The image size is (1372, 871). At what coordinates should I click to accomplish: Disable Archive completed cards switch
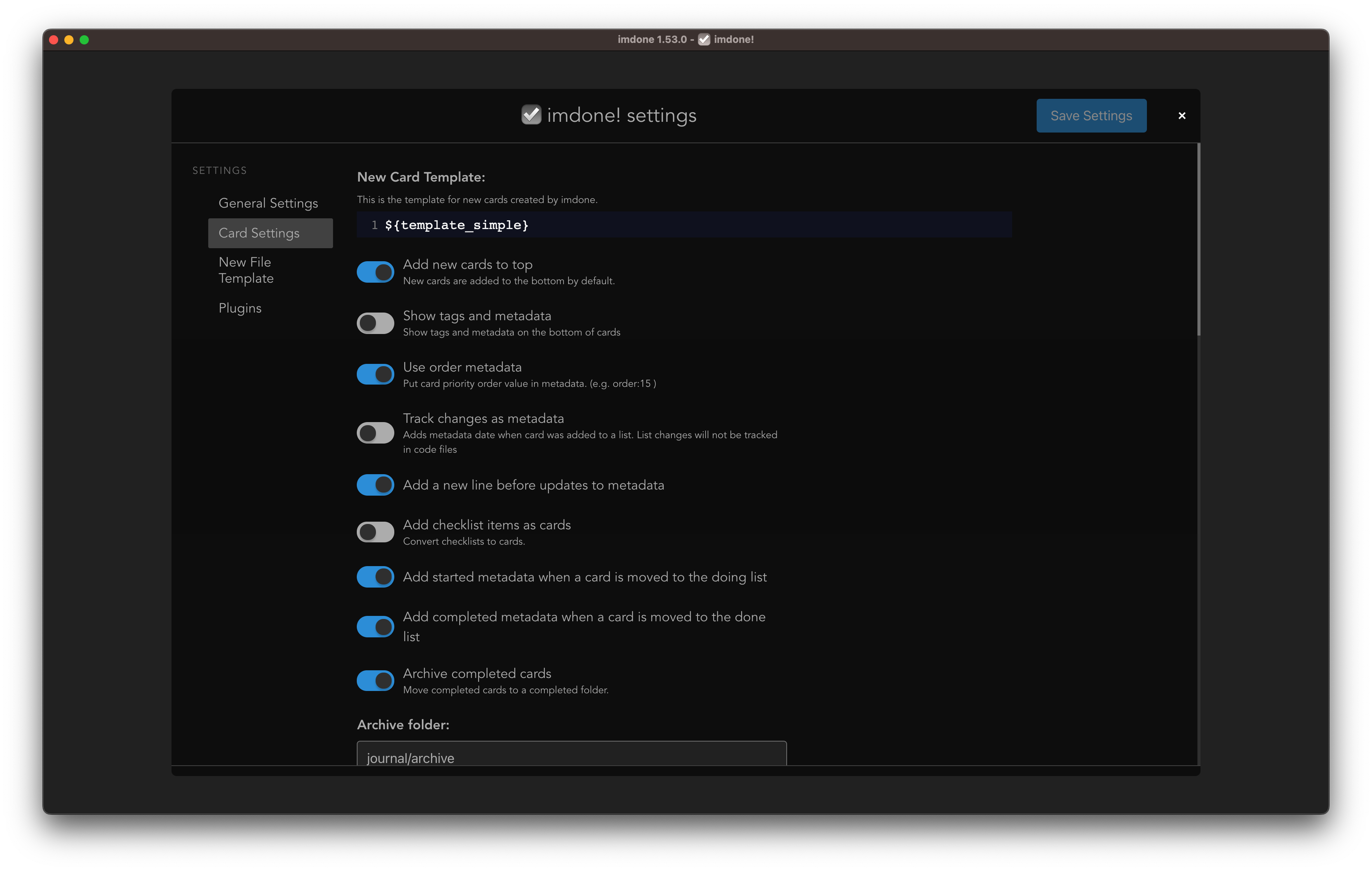[376, 680]
